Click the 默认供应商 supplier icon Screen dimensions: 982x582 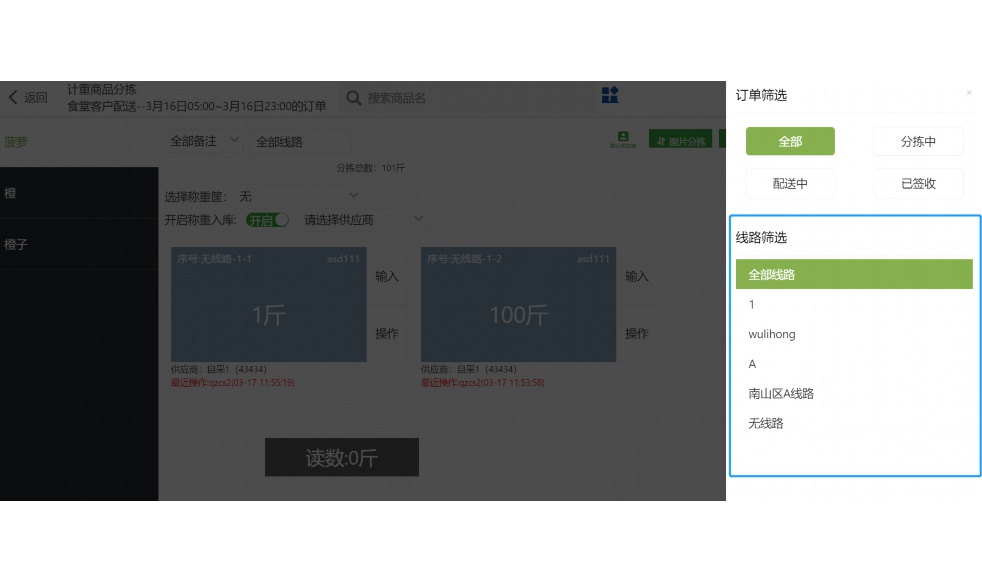620,135
